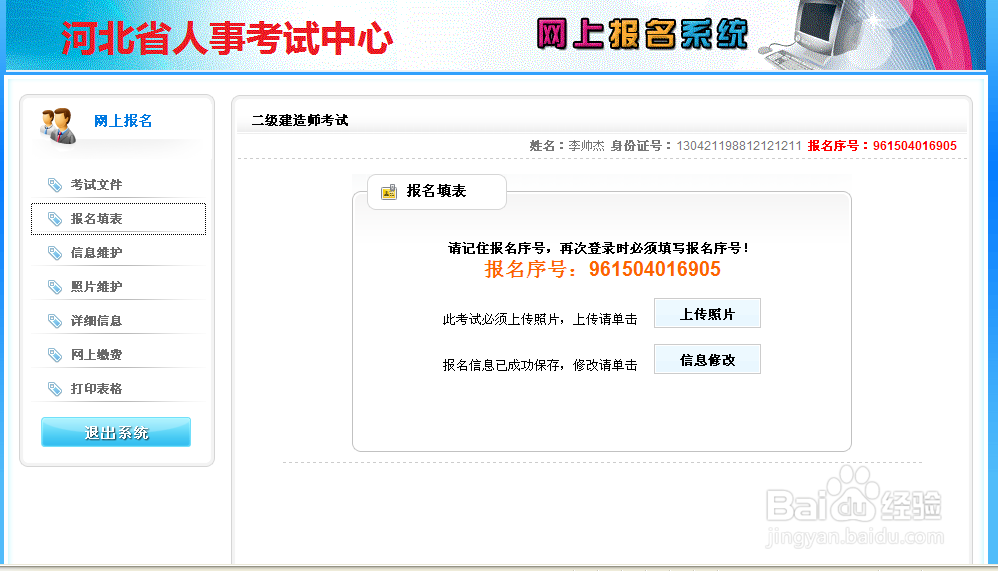The height and width of the screenshot is (571, 998).
Task: Click the tag icon beside 网上缴费
Action: [55, 355]
